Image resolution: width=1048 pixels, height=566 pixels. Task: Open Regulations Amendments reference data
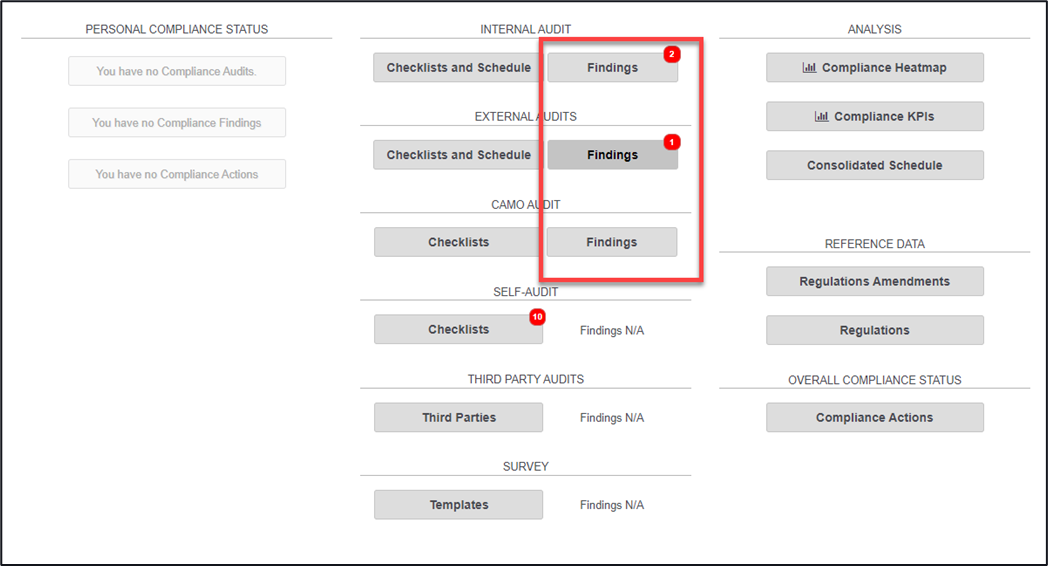(874, 282)
